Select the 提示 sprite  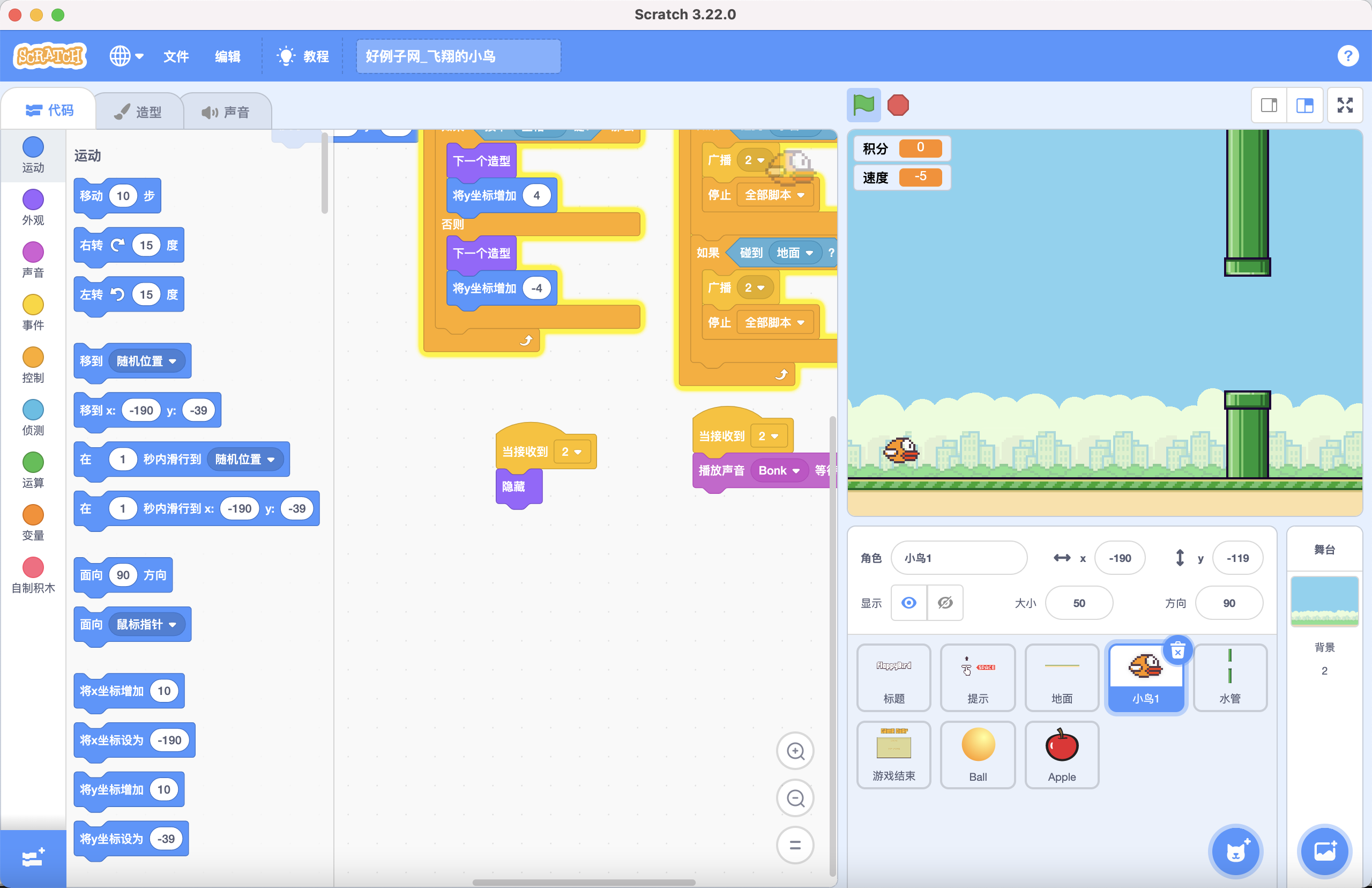pyautogui.click(x=978, y=678)
